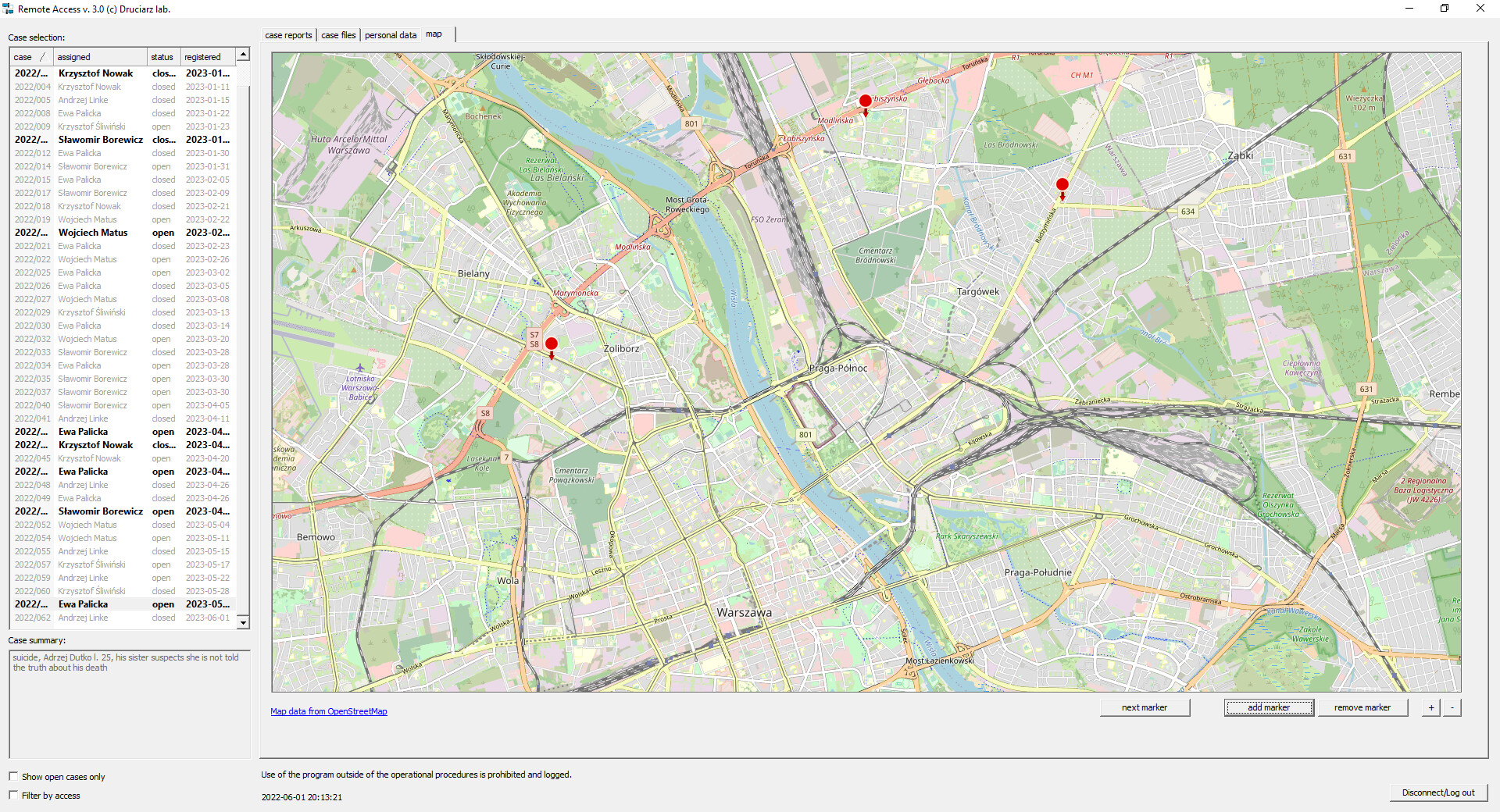Click the case list scrollbar down arrow
This screenshot has width=1500, height=812.
243,622
